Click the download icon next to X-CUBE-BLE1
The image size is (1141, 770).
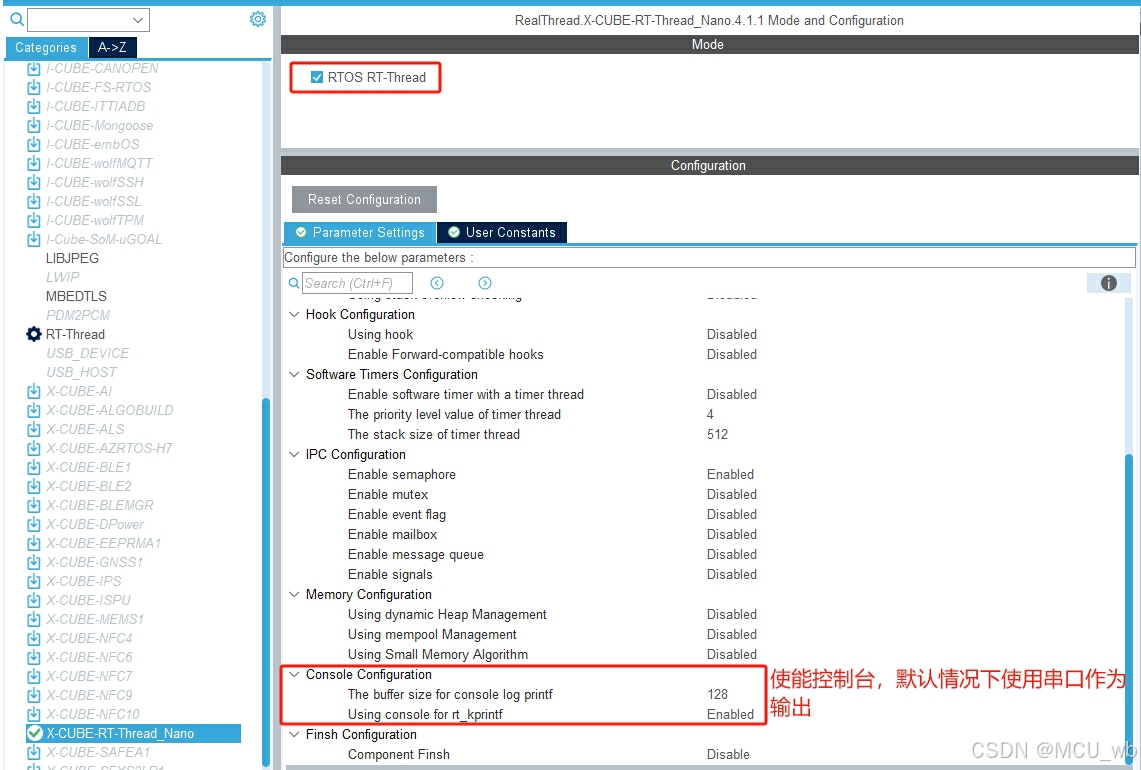pos(33,467)
